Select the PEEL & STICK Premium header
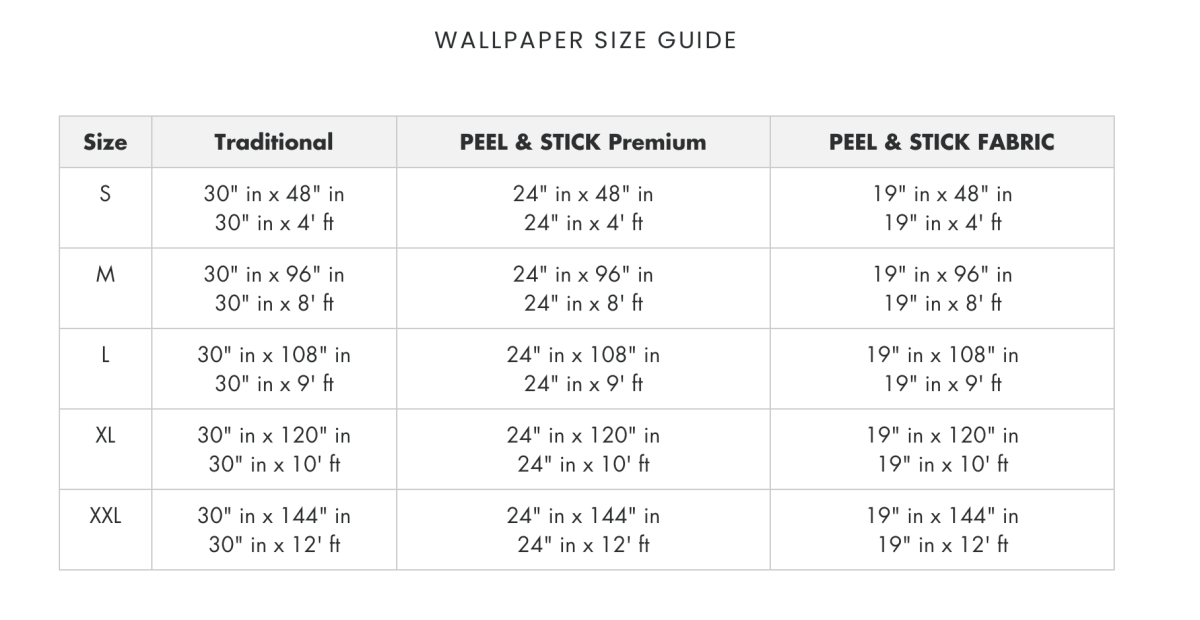Viewport: 1200px width, 620px height. (x=583, y=142)
